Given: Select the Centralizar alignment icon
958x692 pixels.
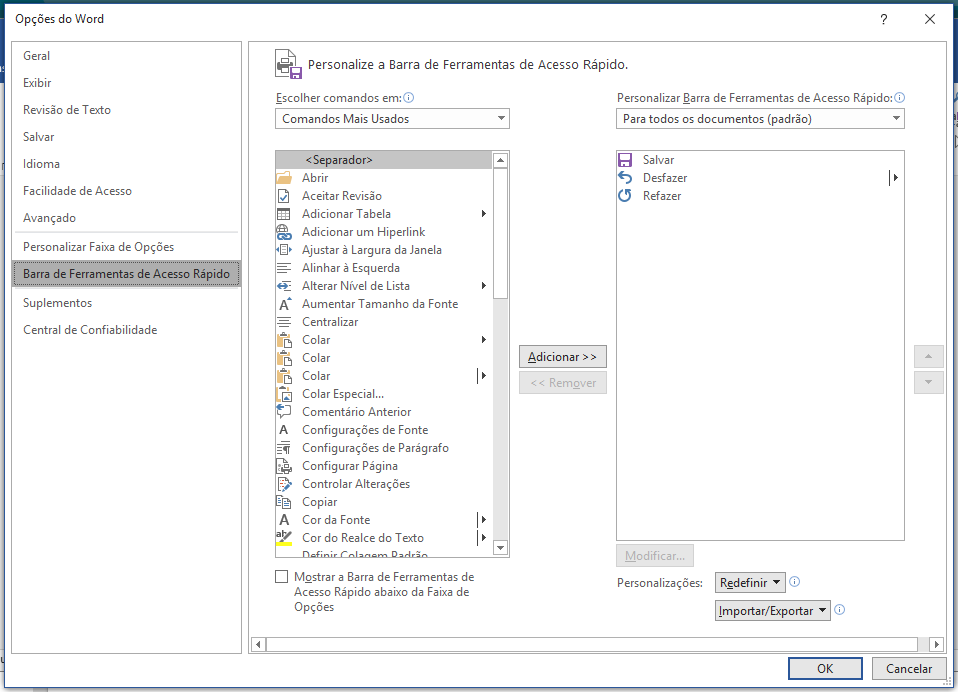Looking at the screenshot, I should point(283,322).
